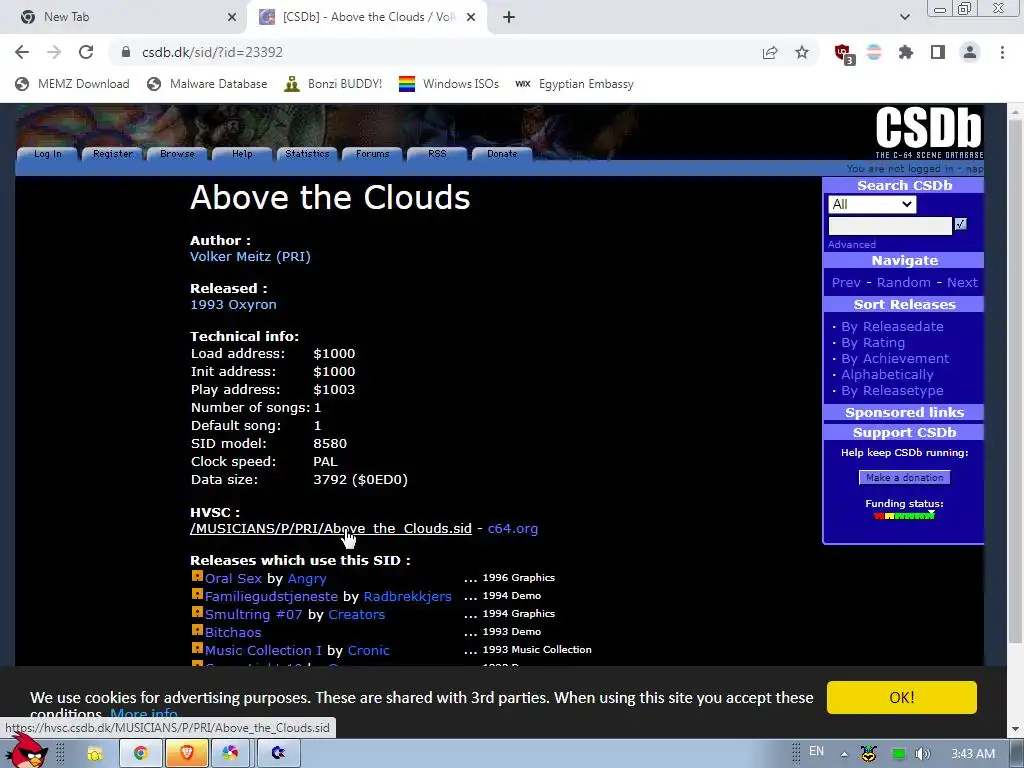Viewport: 1024px width, 768px height.
Task: Open the Donate tab
Action: [502, 153]
